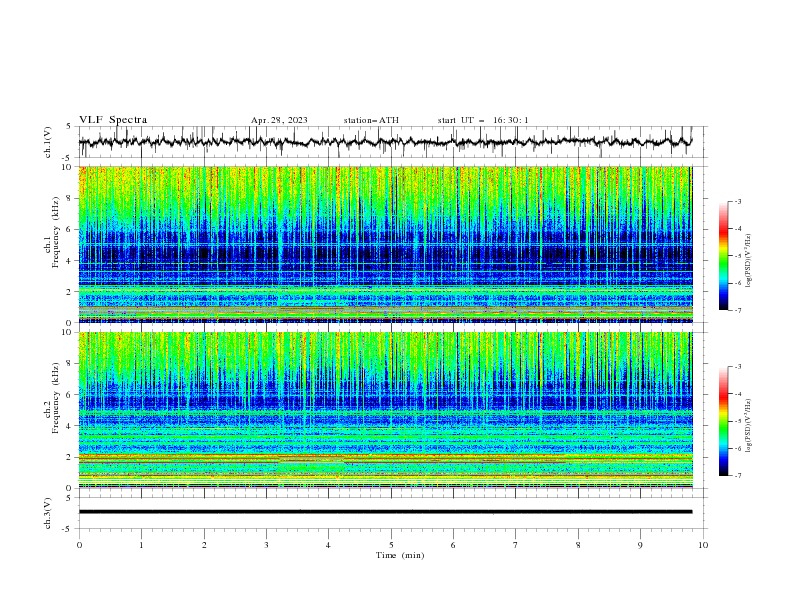The width and height of the screenshot is (792, 612).
Task: Select the date text 'Apr. 28, 2023'
Action: click(x=279, y=120)
